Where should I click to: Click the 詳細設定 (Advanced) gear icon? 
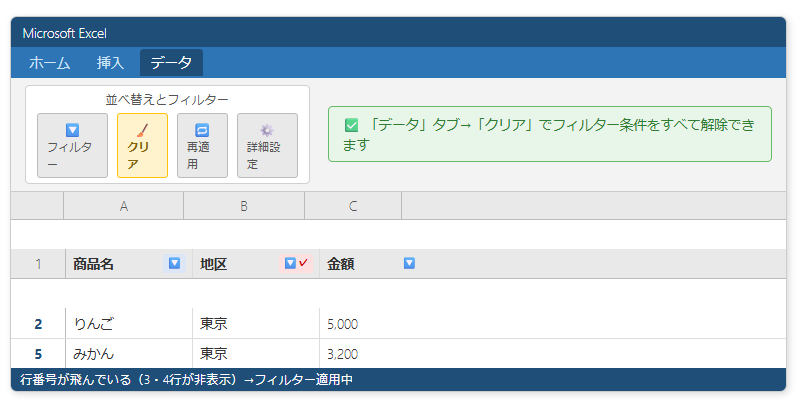267,130
